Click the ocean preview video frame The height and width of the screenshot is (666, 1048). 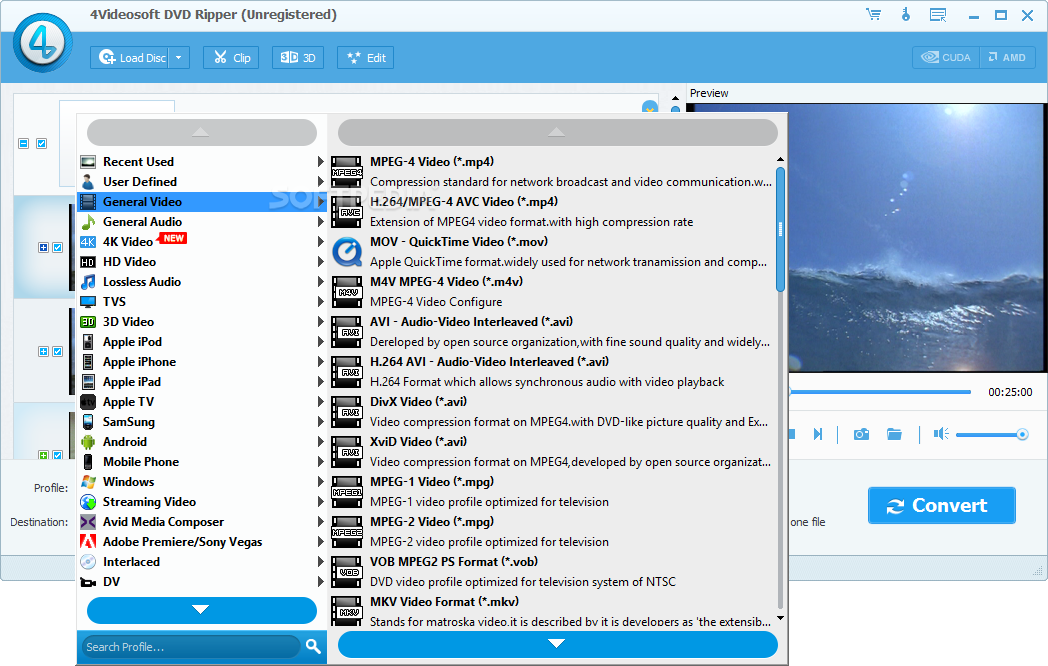916,237
